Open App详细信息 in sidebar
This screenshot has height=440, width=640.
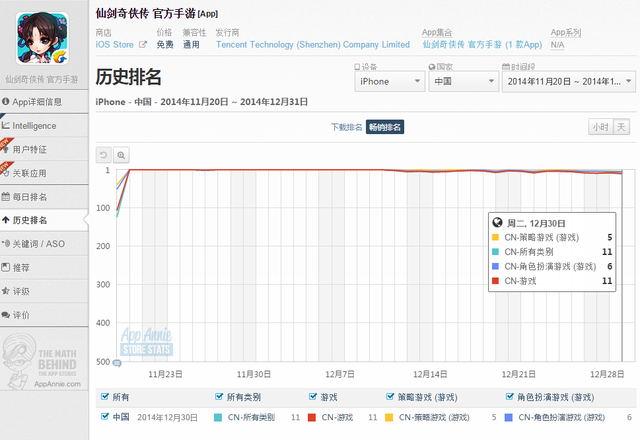click(44, 102)
